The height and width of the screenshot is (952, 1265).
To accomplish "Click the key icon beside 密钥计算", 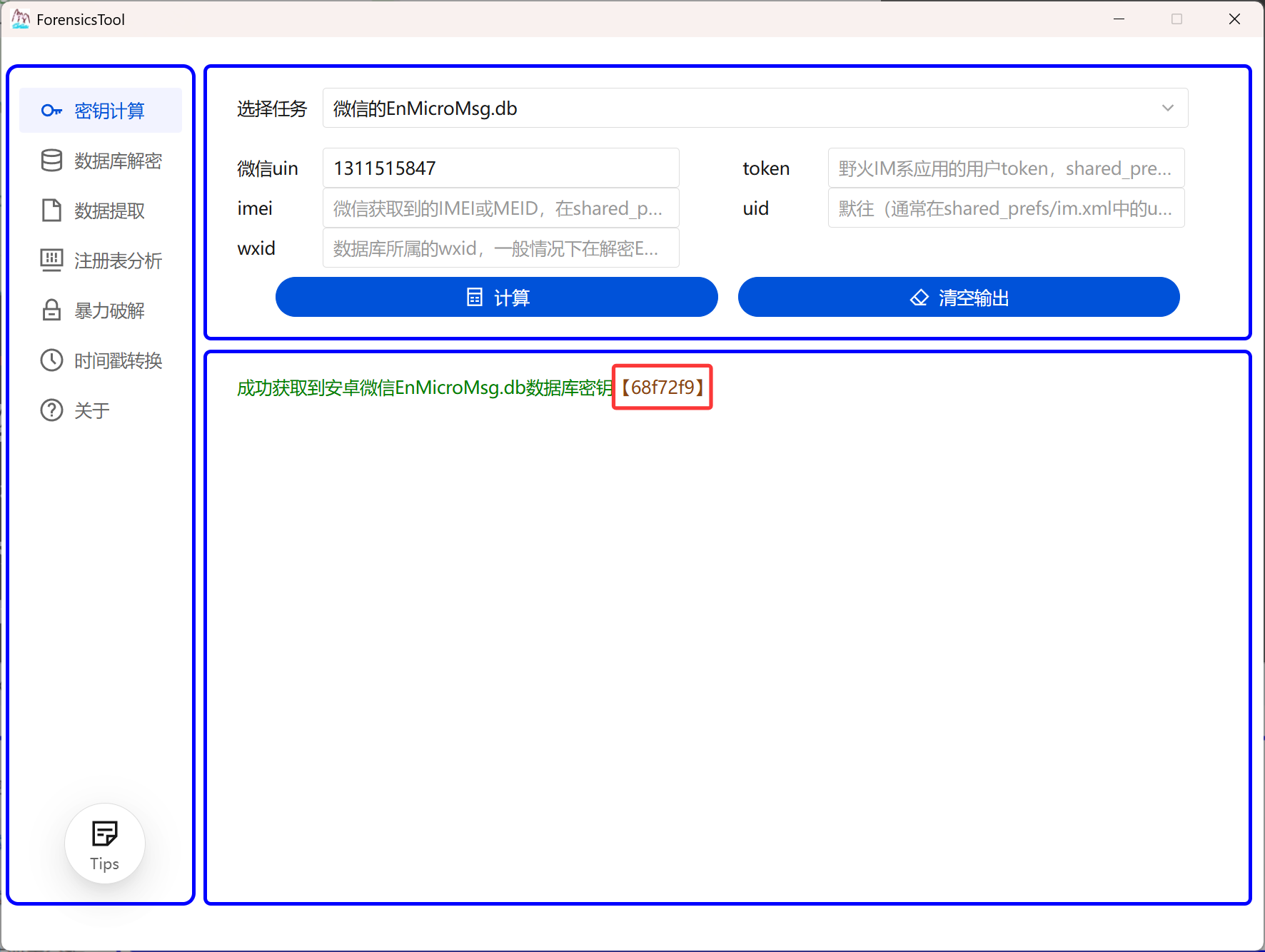I will point(51,111).
